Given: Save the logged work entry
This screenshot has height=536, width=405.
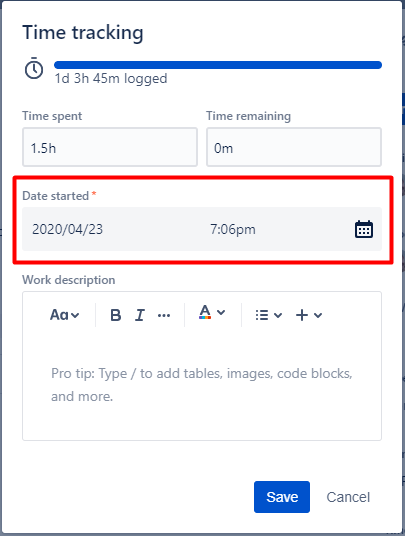Looking at the screenshot, I should (282, 497).
